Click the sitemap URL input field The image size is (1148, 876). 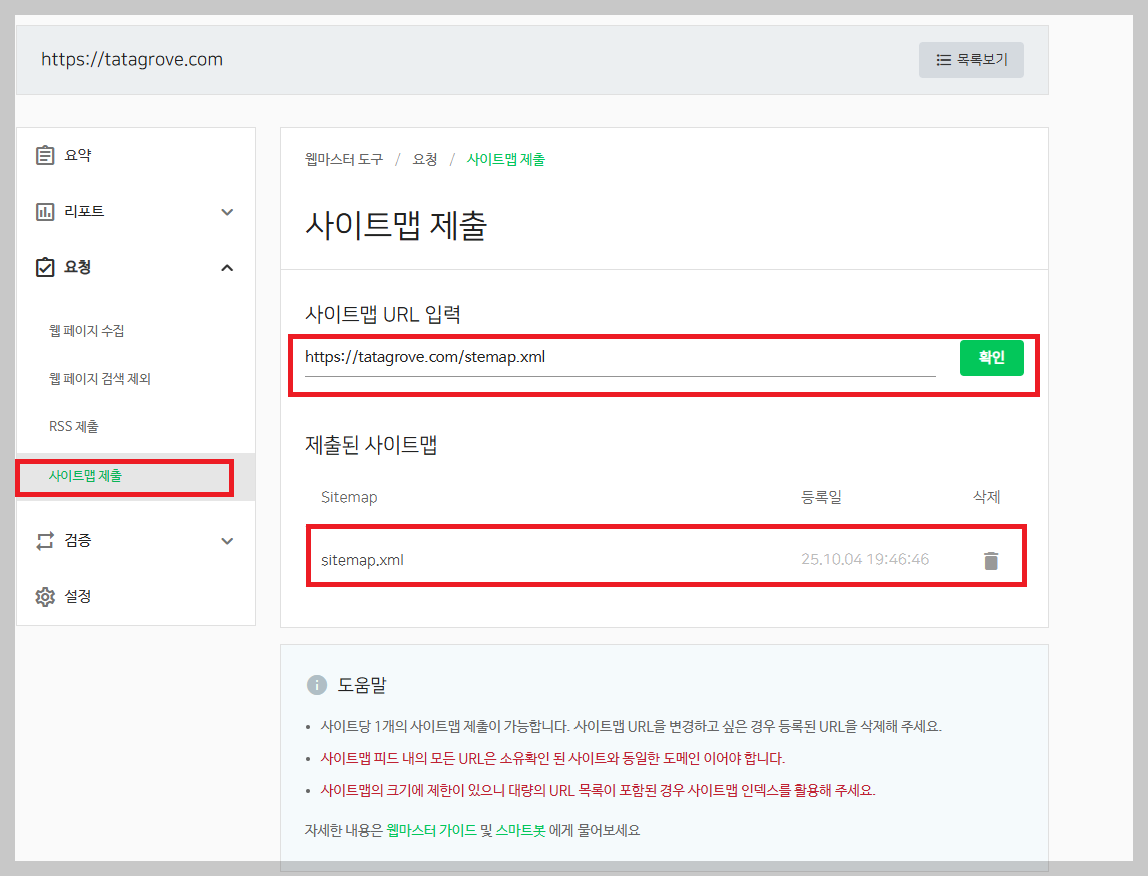click(x=620, y=358)
